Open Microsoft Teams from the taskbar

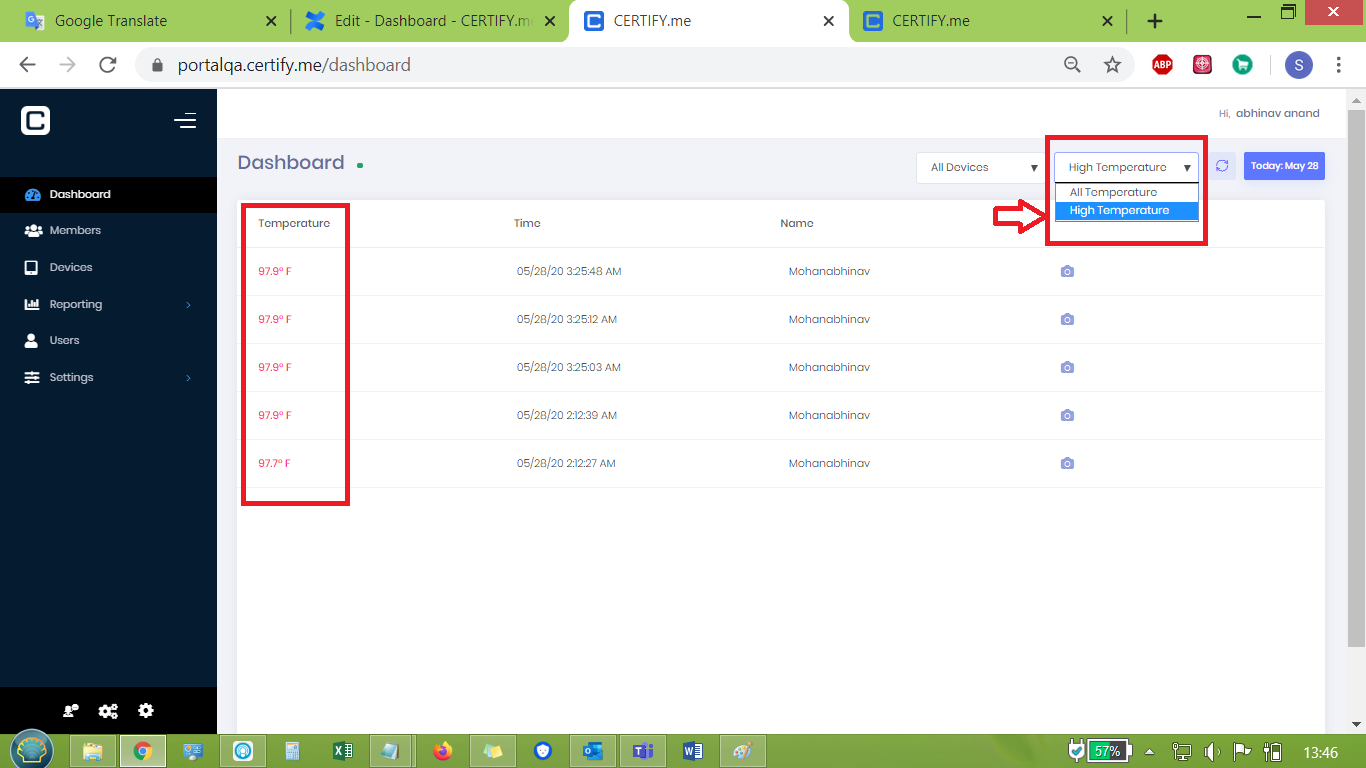pyautogui.click(x=643, y=751)
